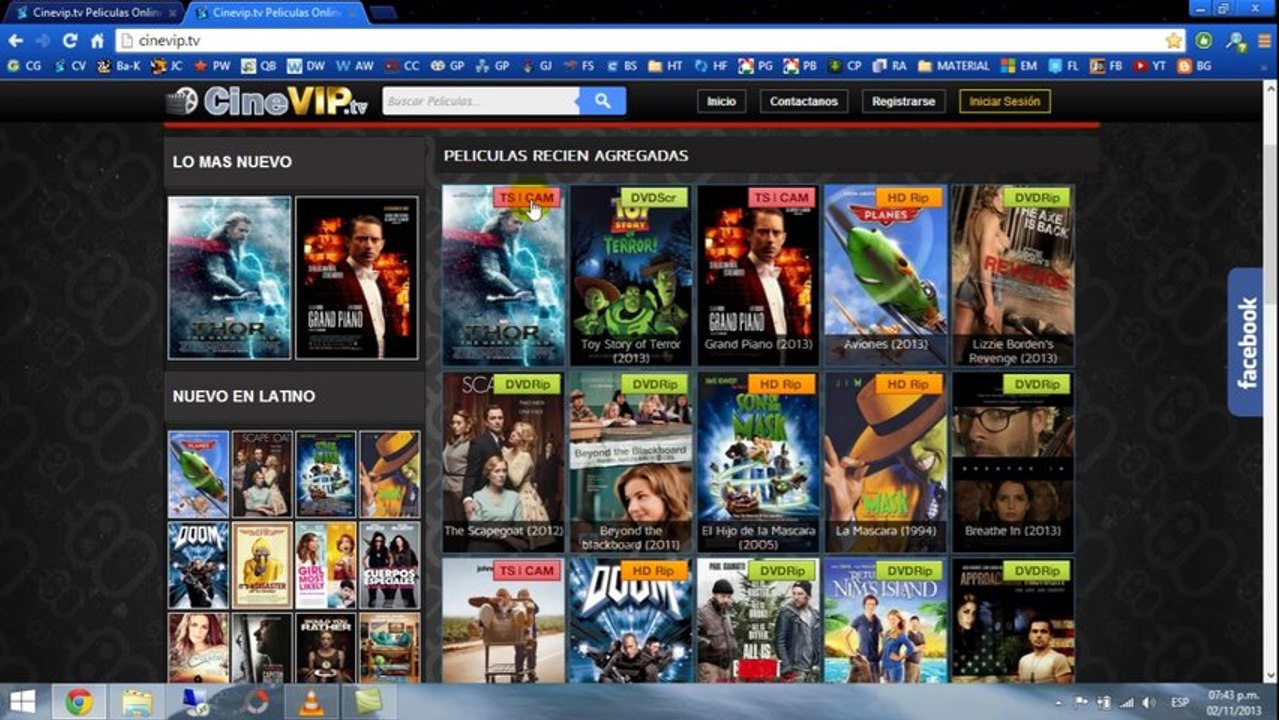Open VLC media player from taskbar
This screenshot has width=1279, height=720.
click(312, 702)
